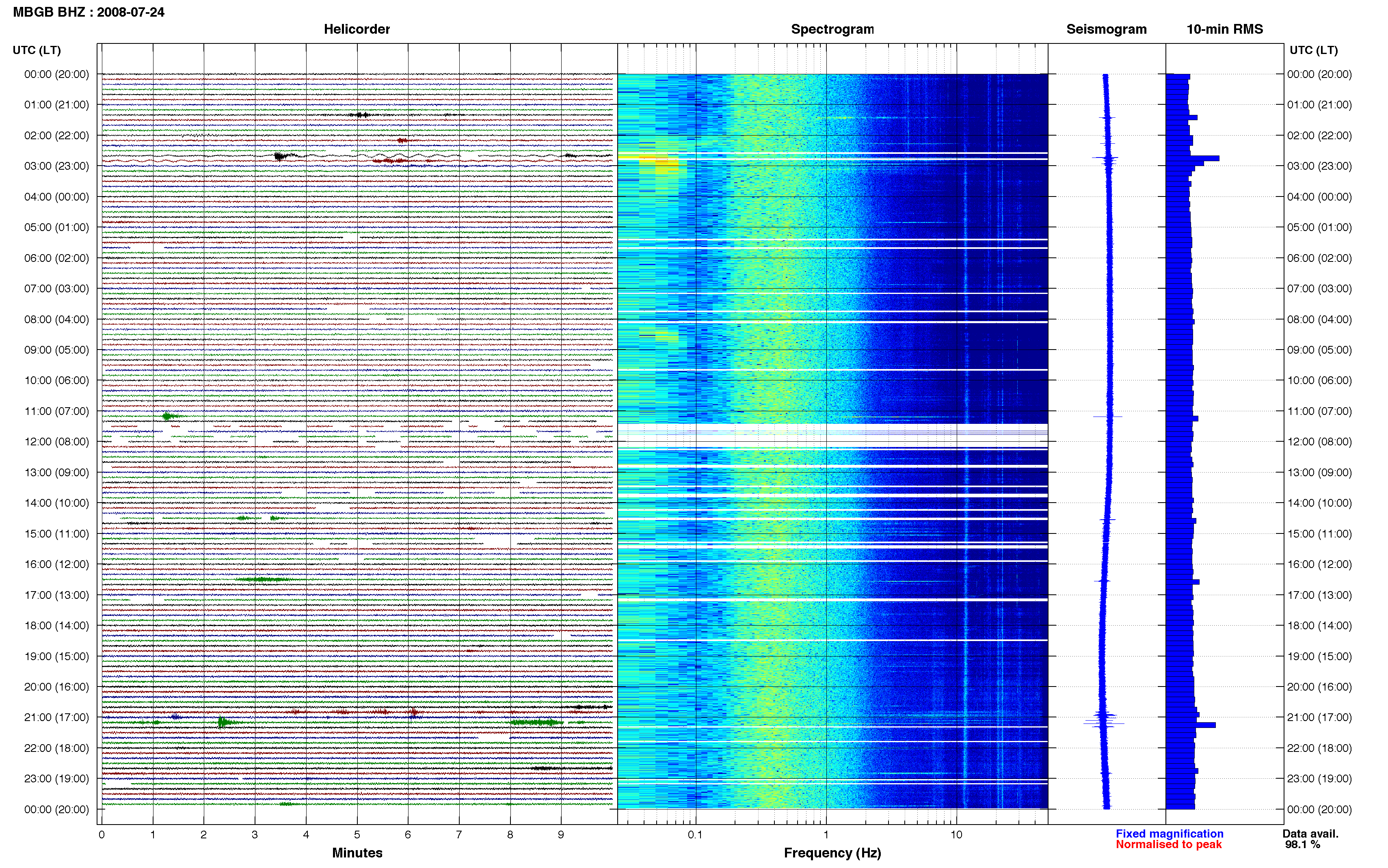This screenshot has height=868, width=1388.
Task: Click RMS-side time label 02:00 (22:00)
Action: 1319,136
